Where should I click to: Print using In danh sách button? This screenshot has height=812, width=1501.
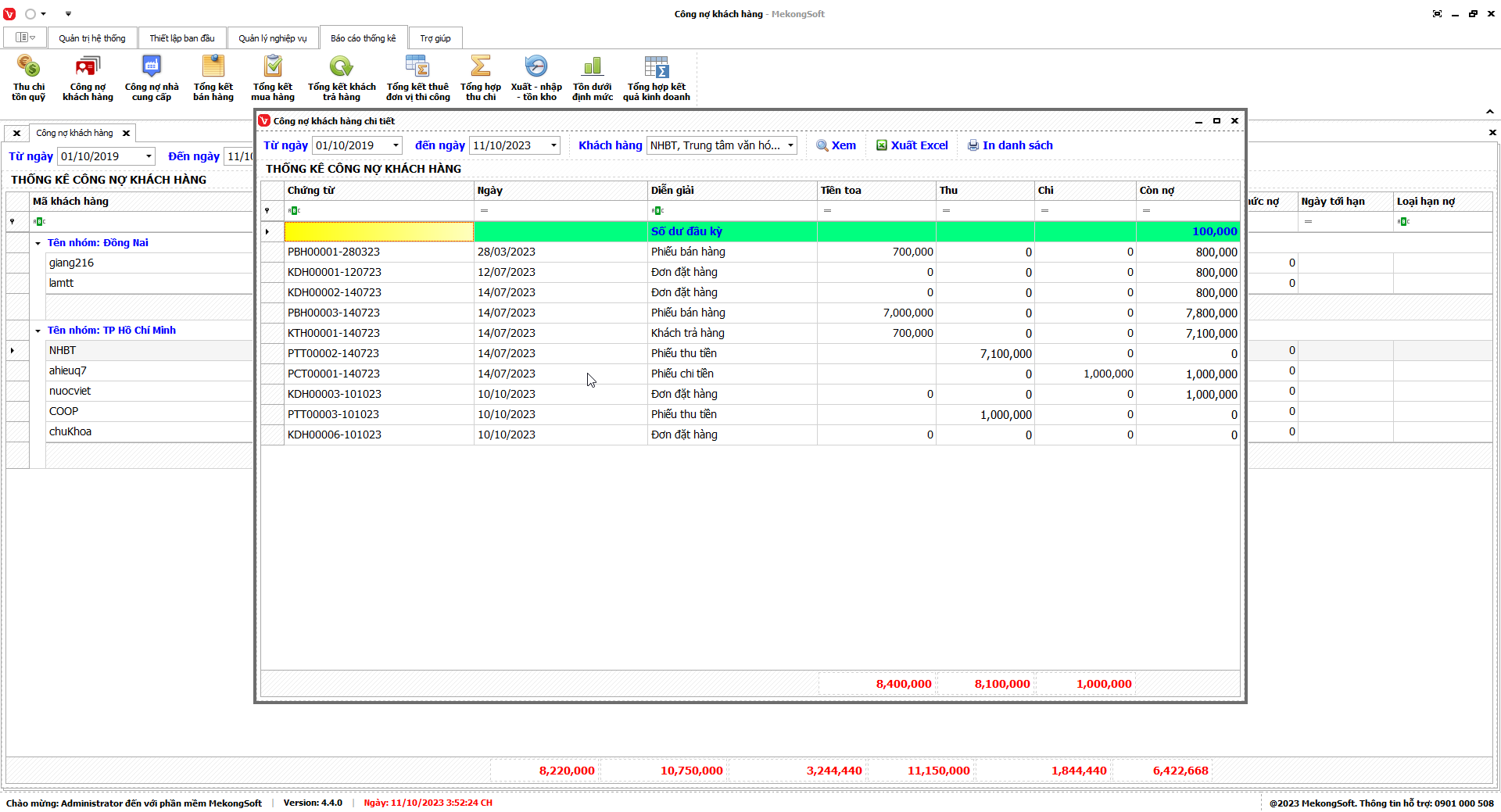pyautogui.click(x=1010, y=145)
